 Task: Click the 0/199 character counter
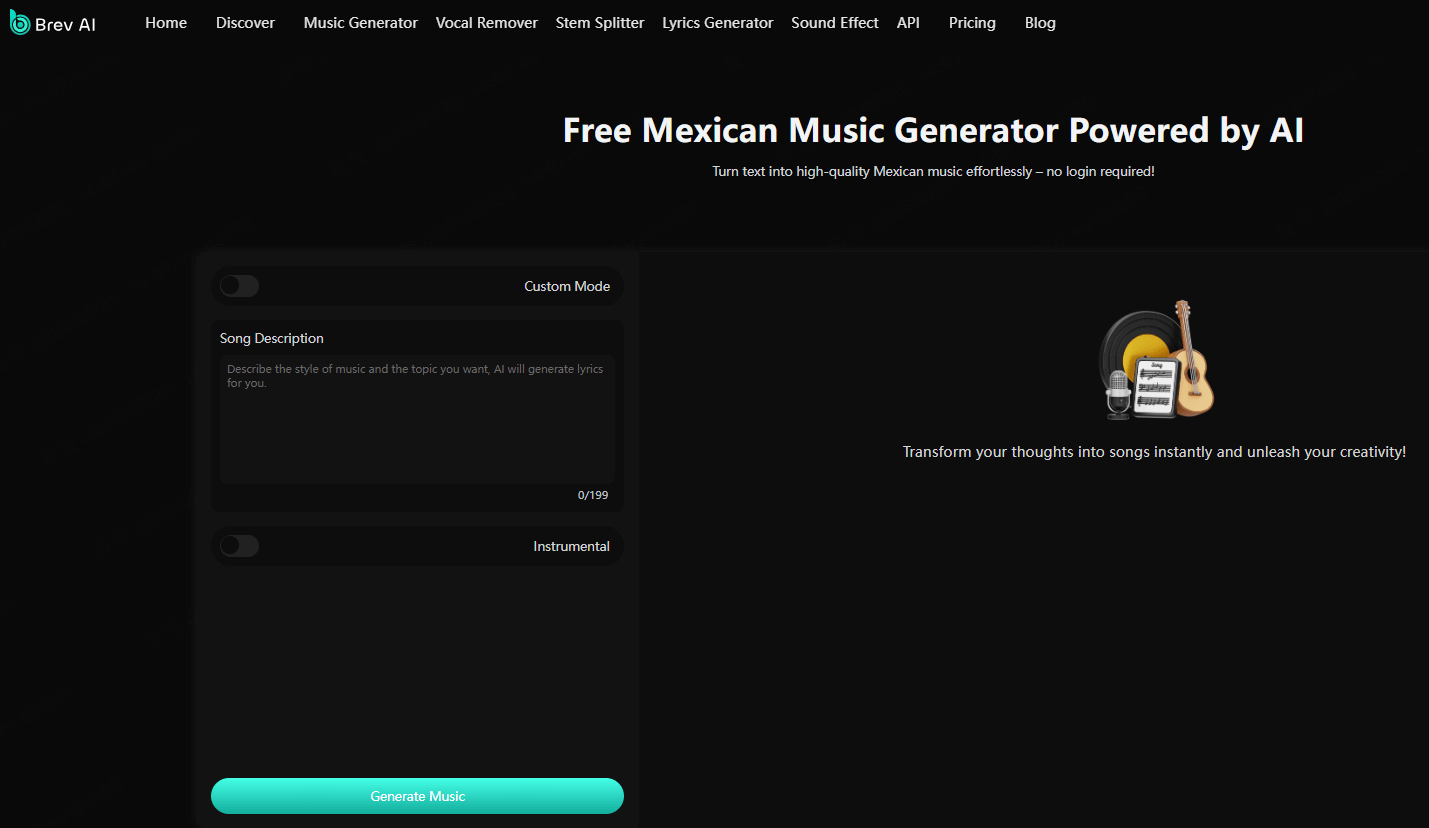(594, 495)
